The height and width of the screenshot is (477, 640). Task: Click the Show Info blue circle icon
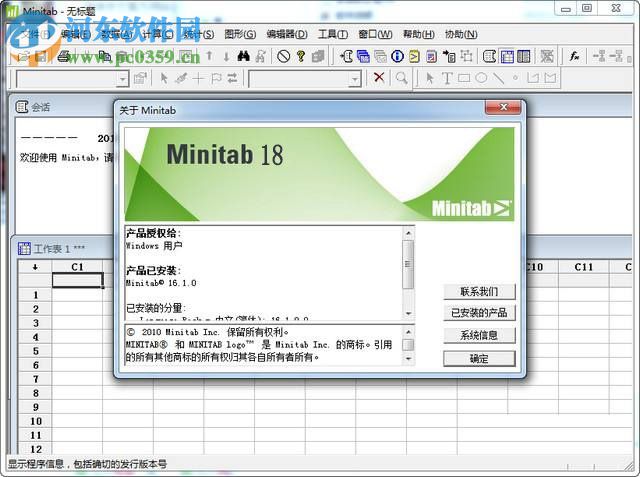pyautogui.click(x=397, y=56)
